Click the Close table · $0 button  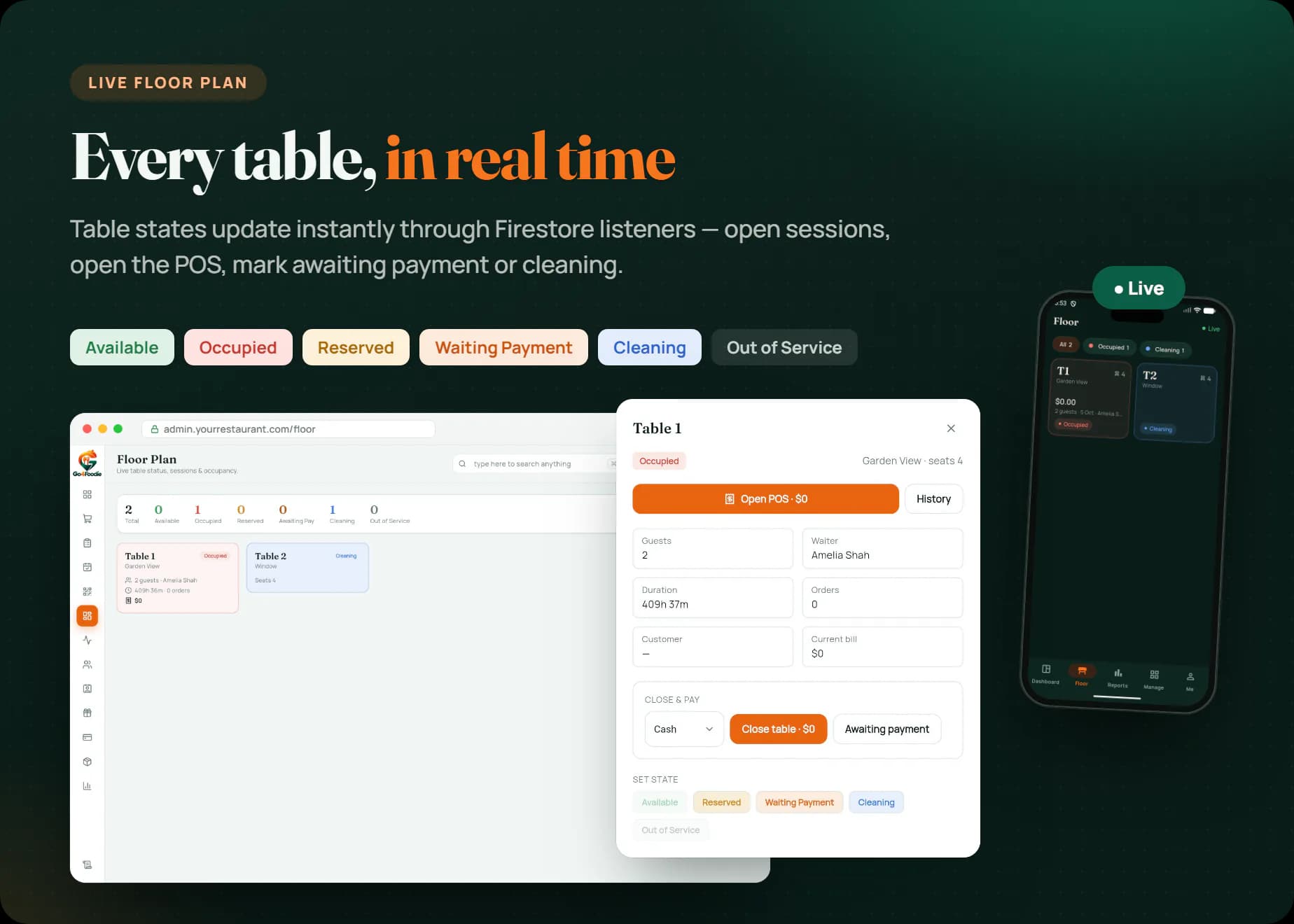(x=778, y=729)
